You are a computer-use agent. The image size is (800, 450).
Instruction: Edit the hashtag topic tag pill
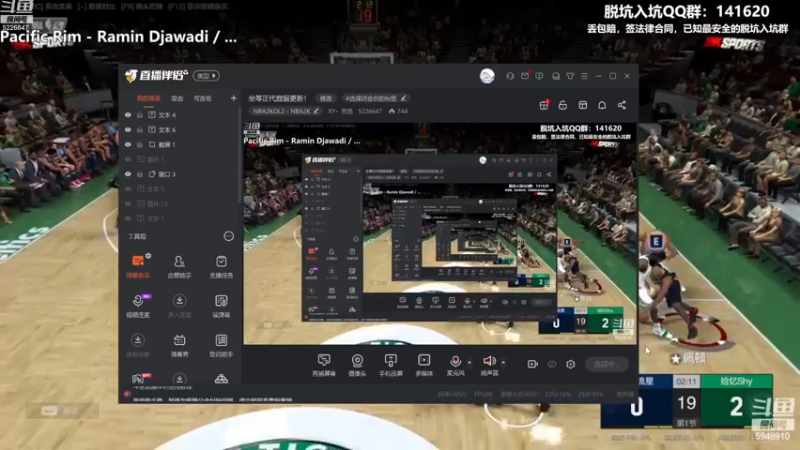(375, 98)
